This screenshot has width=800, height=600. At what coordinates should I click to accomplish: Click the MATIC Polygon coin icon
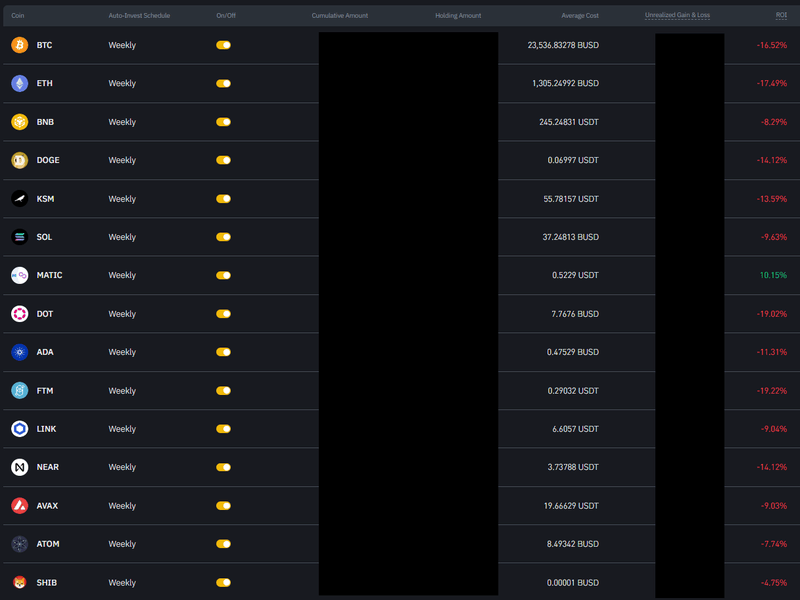(x=19, y=276)
